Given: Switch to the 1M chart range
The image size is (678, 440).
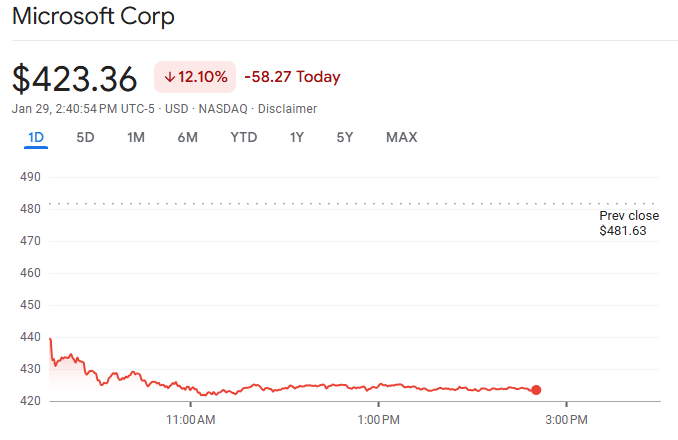Looking at the screenshot, I should click(x=136, y=137).
